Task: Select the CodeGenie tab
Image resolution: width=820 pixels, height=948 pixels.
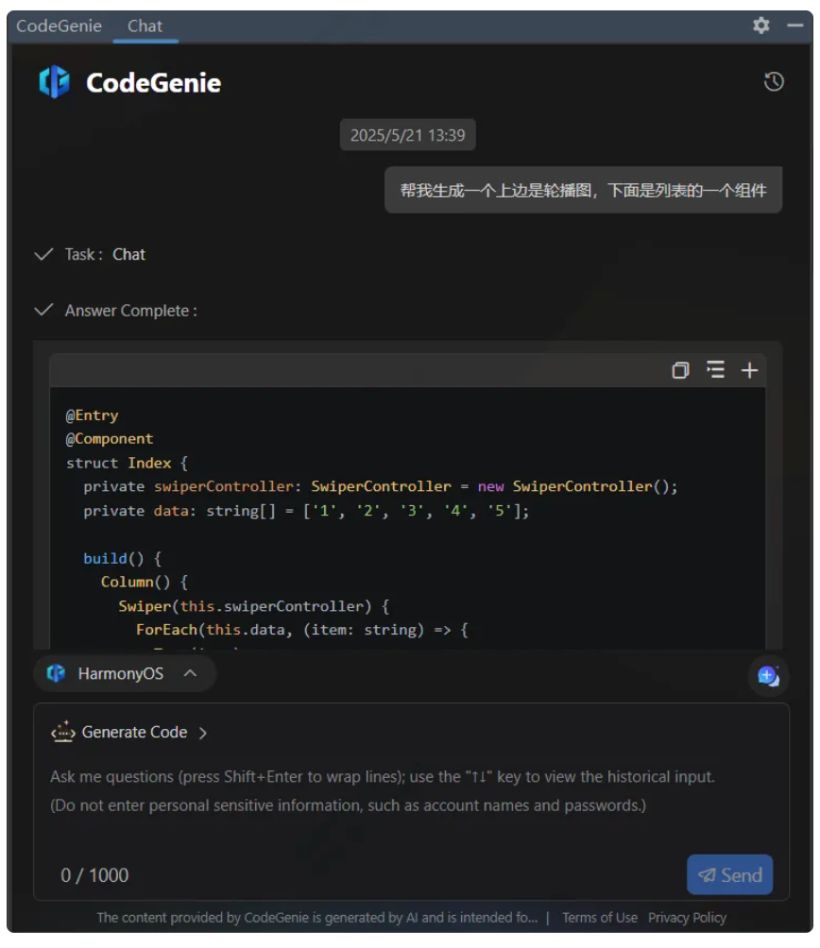Action: [x=59, y=26]
